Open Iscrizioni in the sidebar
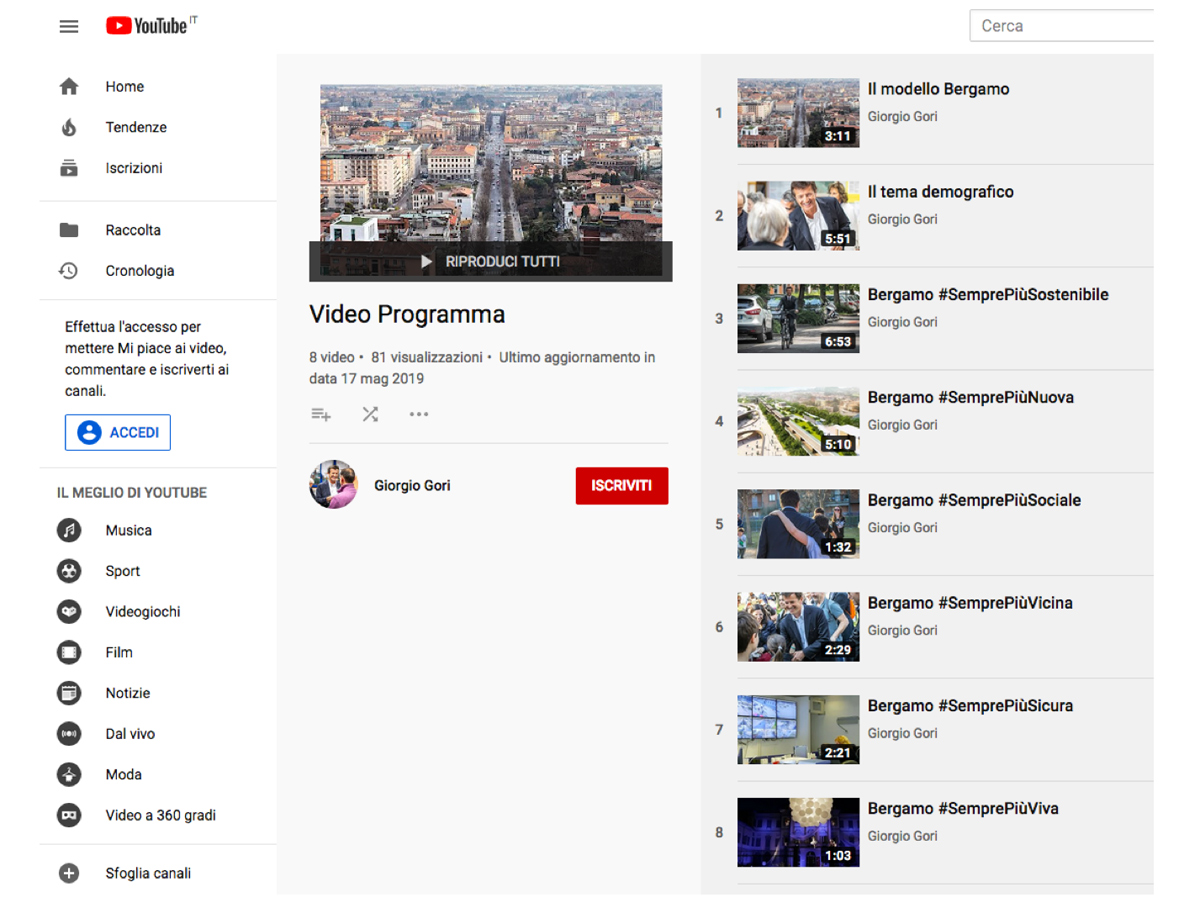 coord(134,168)
